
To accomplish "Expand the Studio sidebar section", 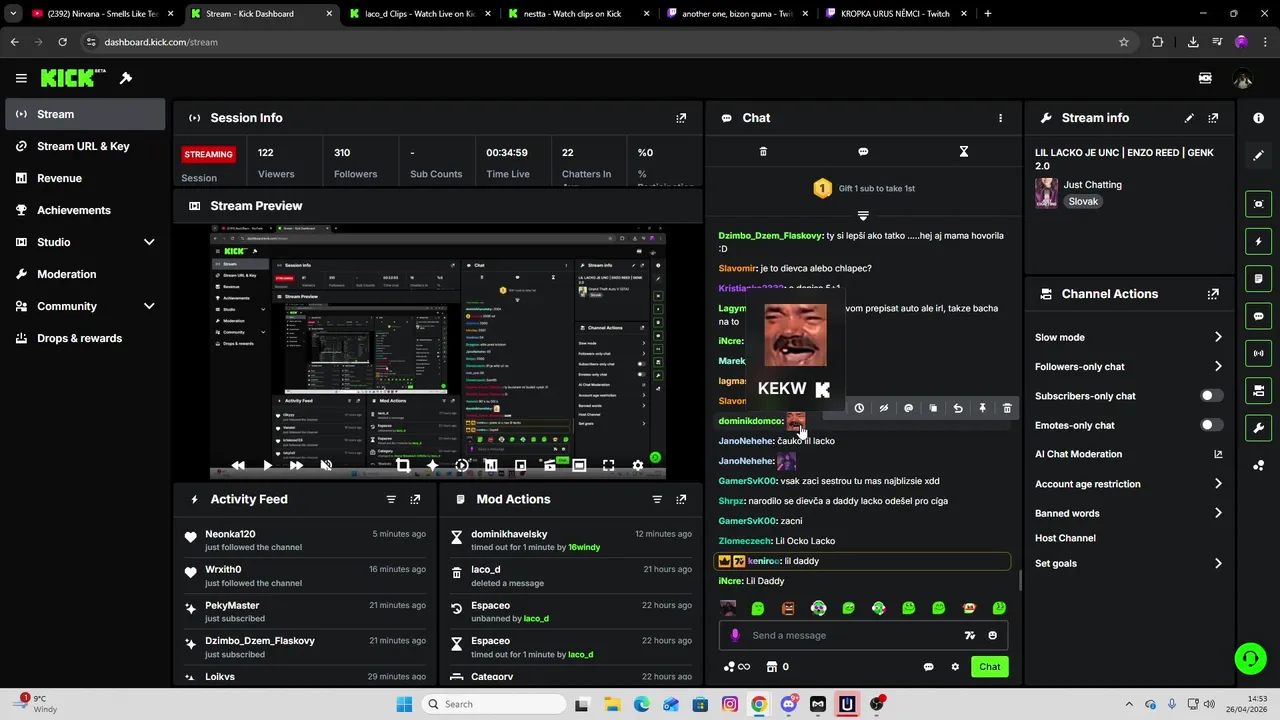I will click(x=149, y=242).
